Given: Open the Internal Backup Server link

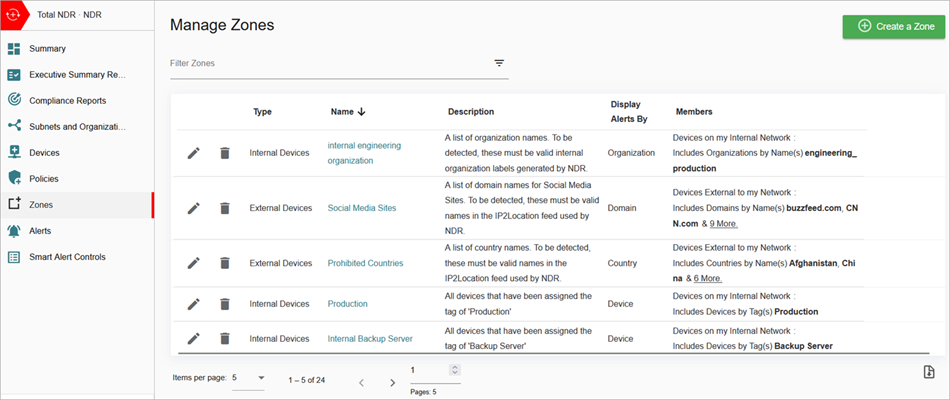Looking at the screenshot, I should click(x=370, y=339).
